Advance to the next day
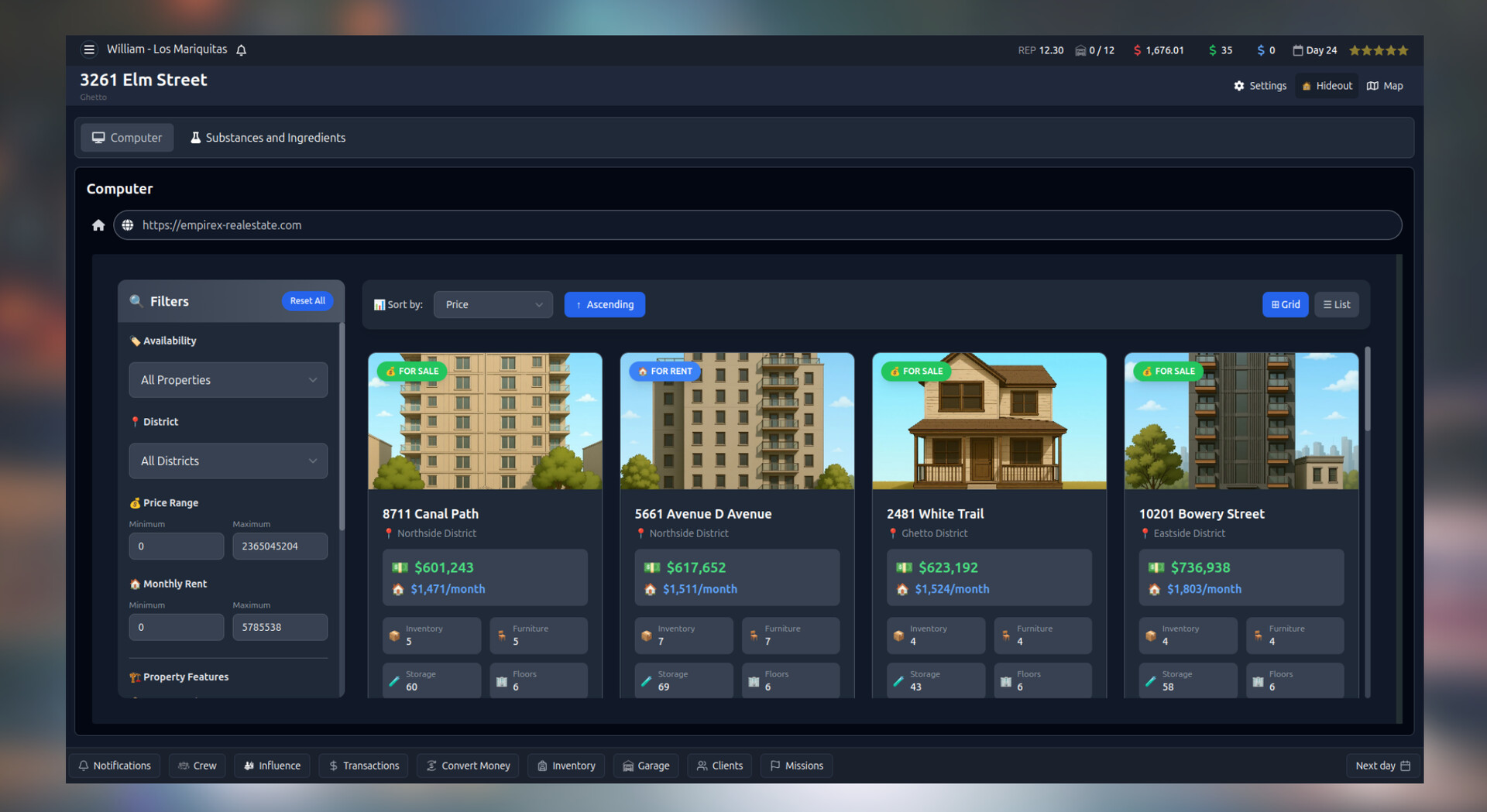The width and height of the screenshot is (1487, 812). click(x=1382, y=766)
